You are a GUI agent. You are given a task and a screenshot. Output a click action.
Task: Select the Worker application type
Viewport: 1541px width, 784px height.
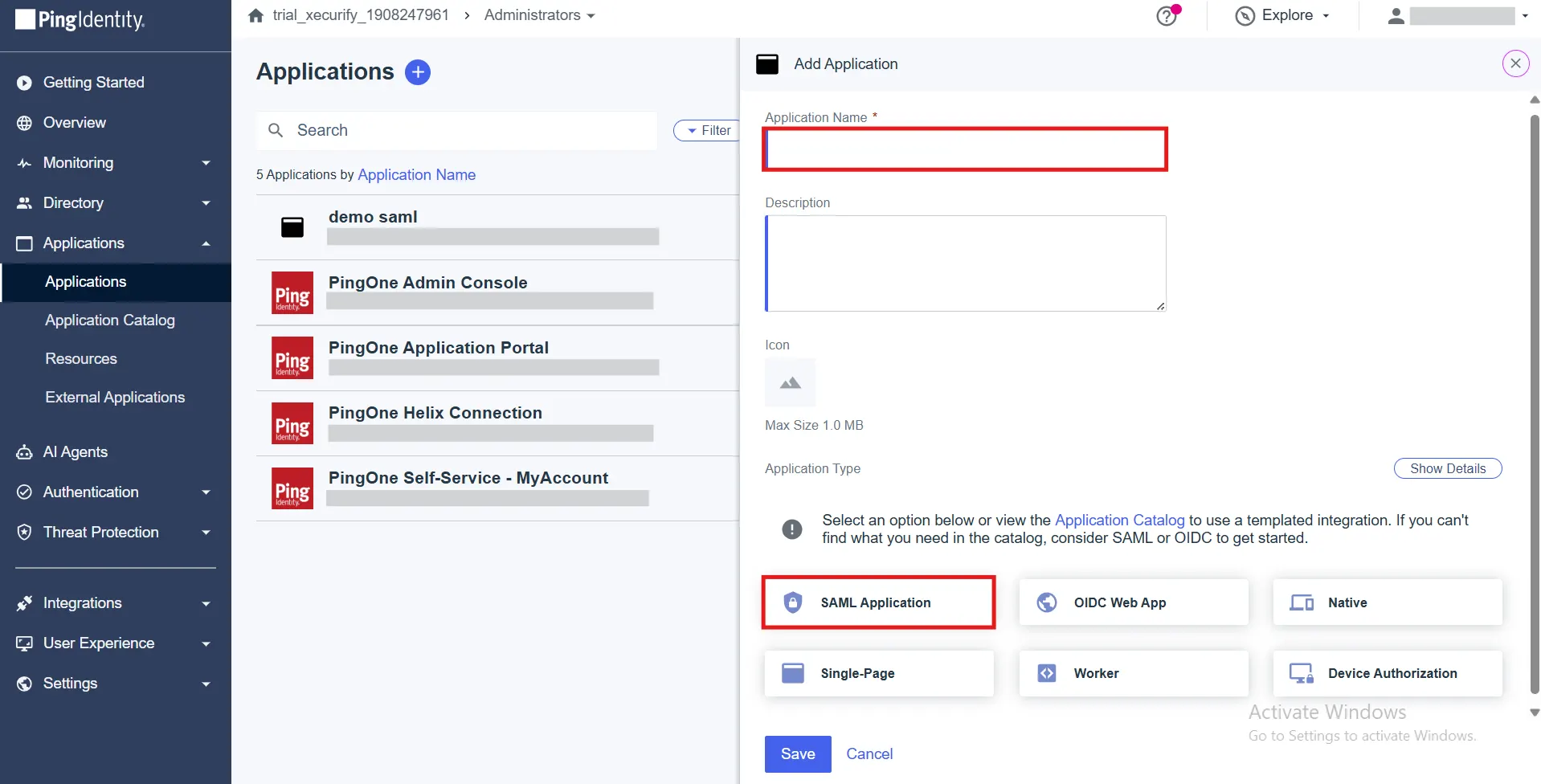(1134, 673)
